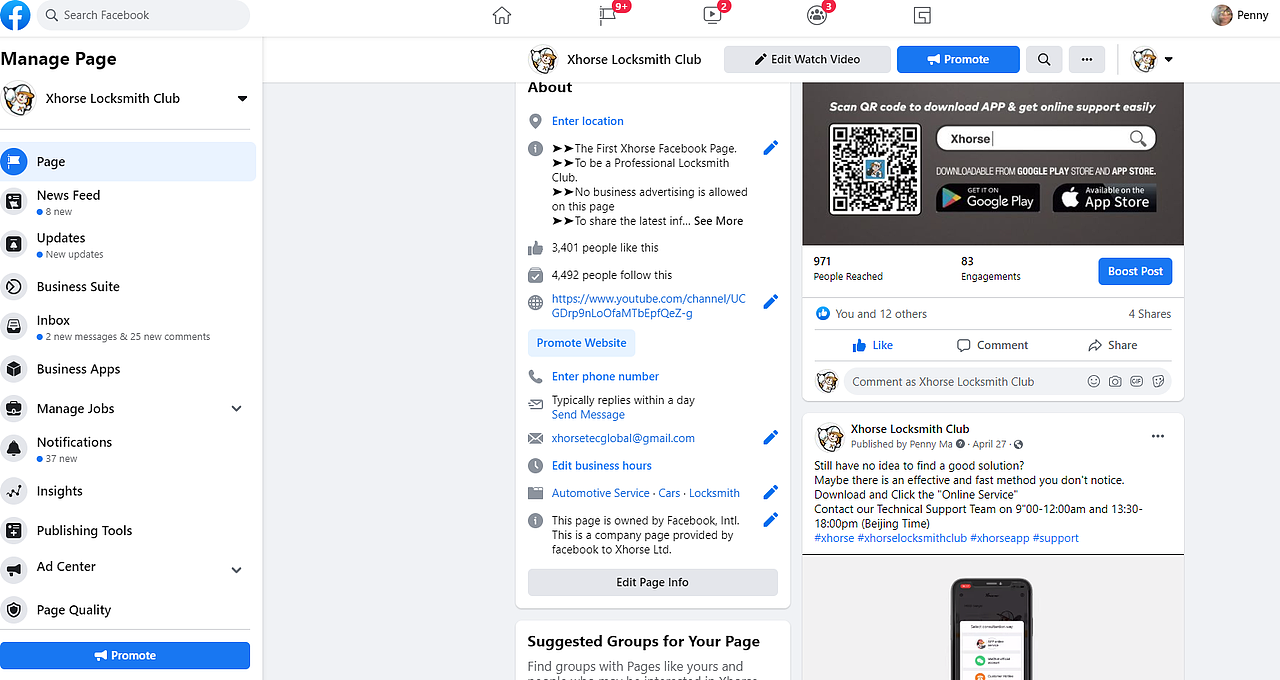Image resolution: width=1280 pixels, height=680 pixels.
Task: Edit the categories pencil icon
Action: (x=771, y=492)
